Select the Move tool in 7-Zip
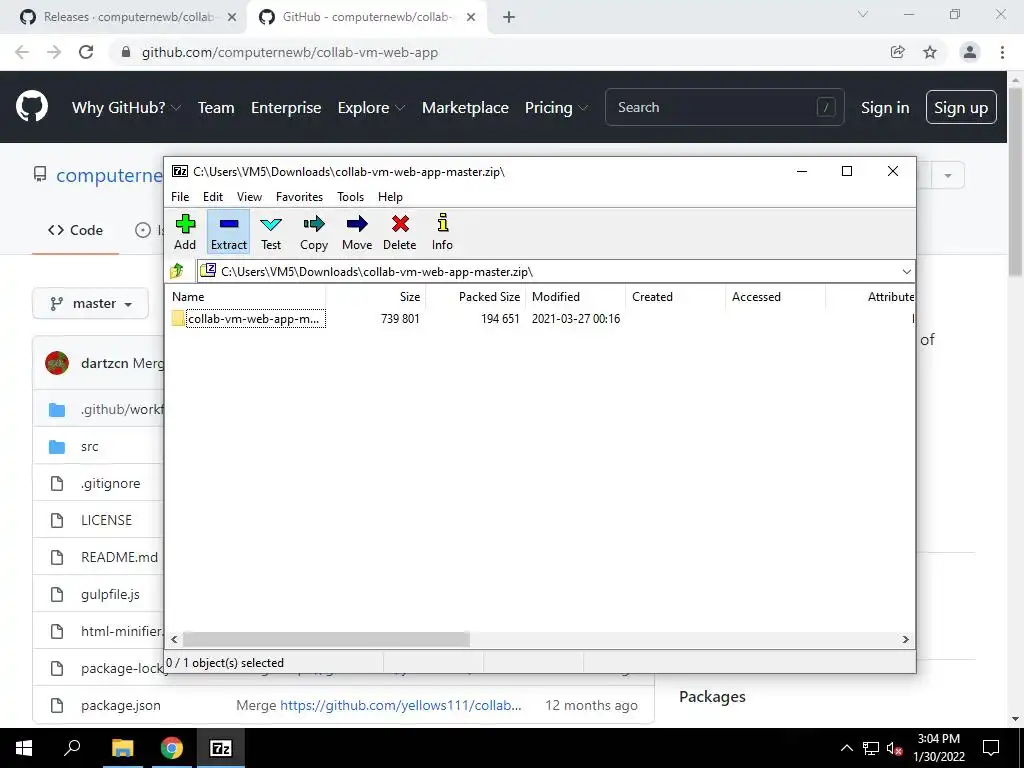This screenshot has height=768, width=1024. (357, 232)
